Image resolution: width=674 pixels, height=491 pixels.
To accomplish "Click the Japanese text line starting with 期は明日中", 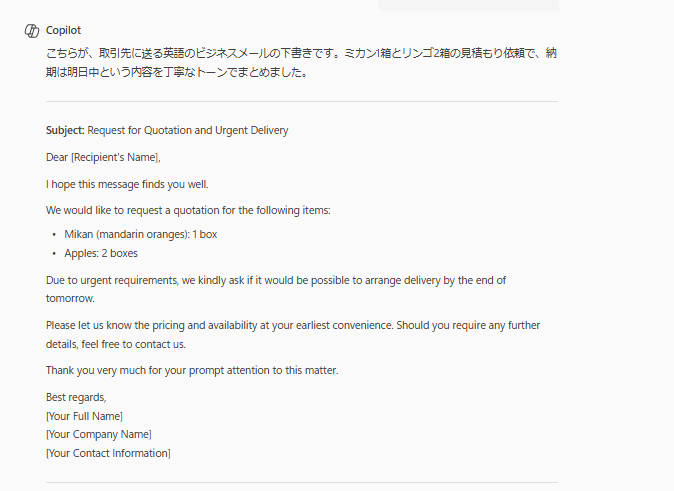I will click(177, 72).
